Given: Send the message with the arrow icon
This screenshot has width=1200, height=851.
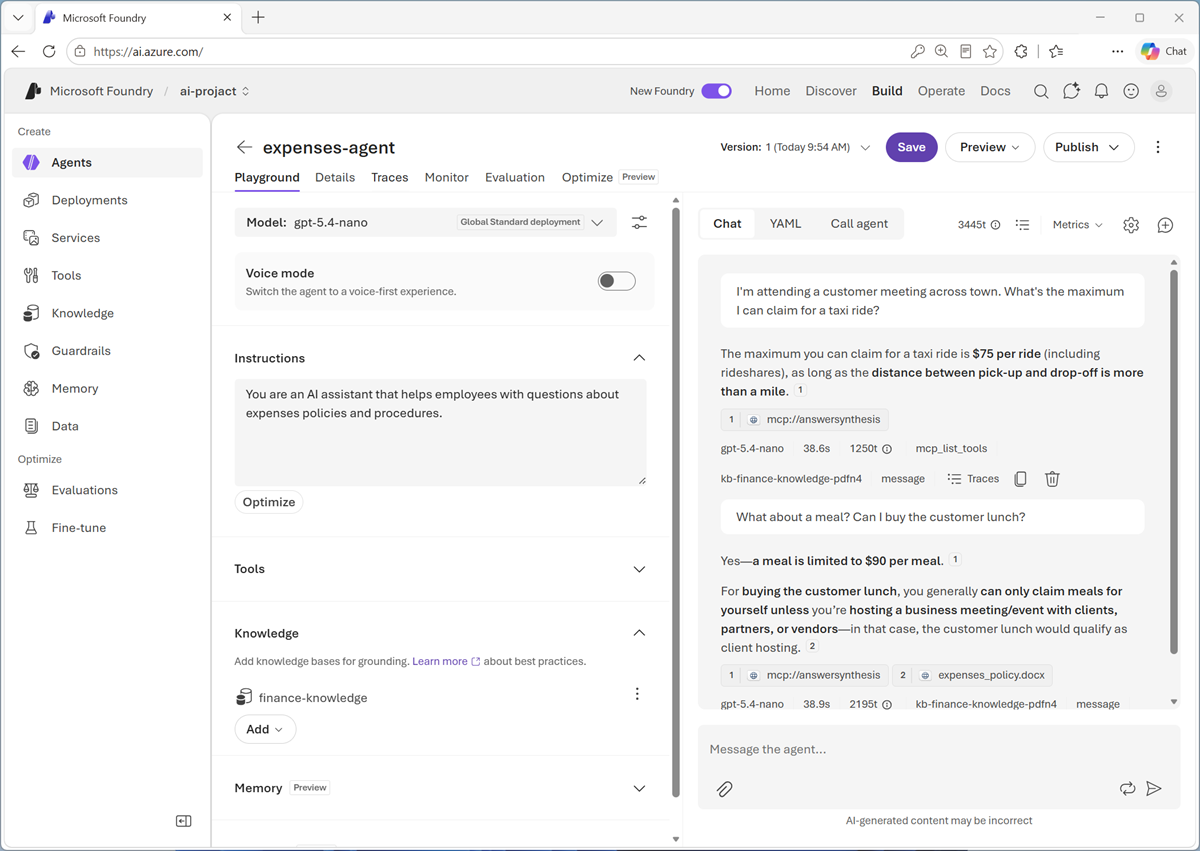Looking at the screenshot, I should point(1154,789).
